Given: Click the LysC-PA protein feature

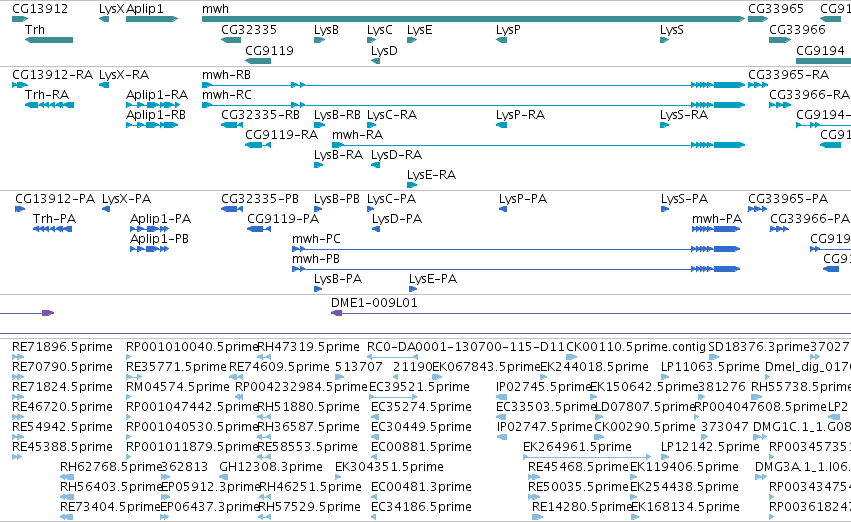Looking at the screenshot, I should [x=371, y=209].
